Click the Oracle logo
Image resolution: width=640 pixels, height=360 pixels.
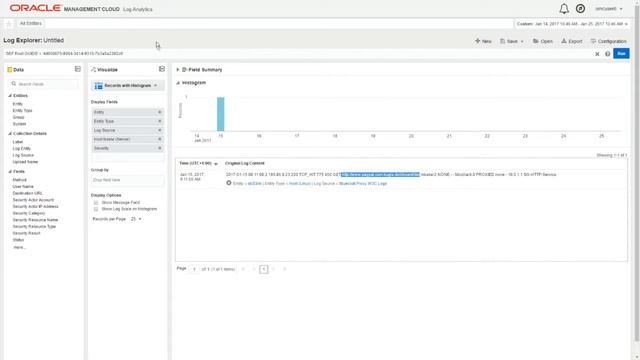pyautogui.click(x=36, y=8)
